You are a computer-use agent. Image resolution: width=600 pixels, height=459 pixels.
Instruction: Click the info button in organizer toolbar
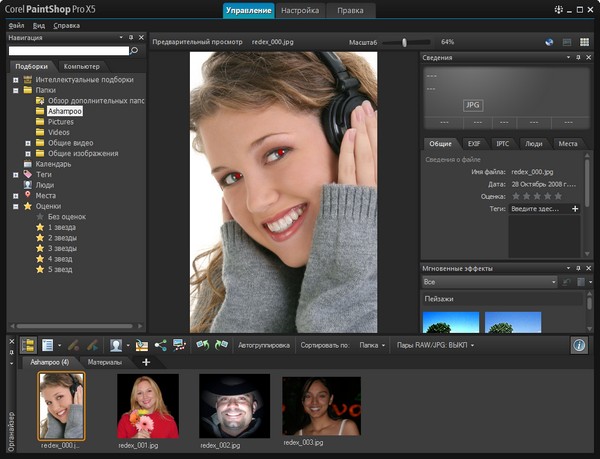(x=579, y=345)
